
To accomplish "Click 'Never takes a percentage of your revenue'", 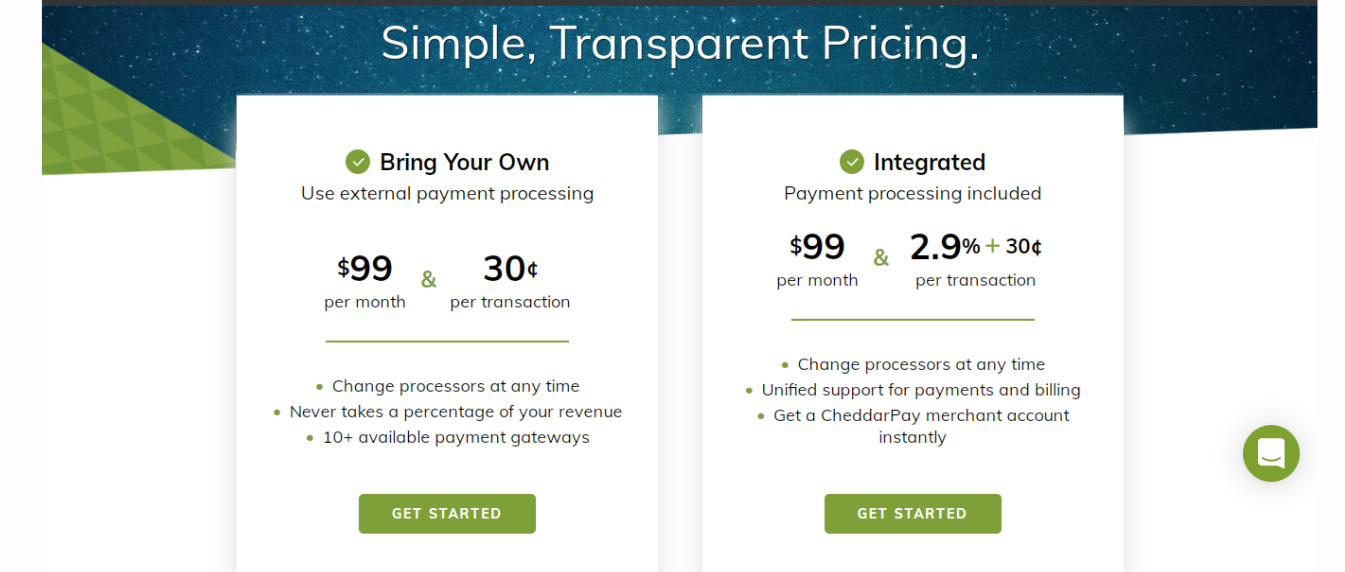I will coord(456,411).
